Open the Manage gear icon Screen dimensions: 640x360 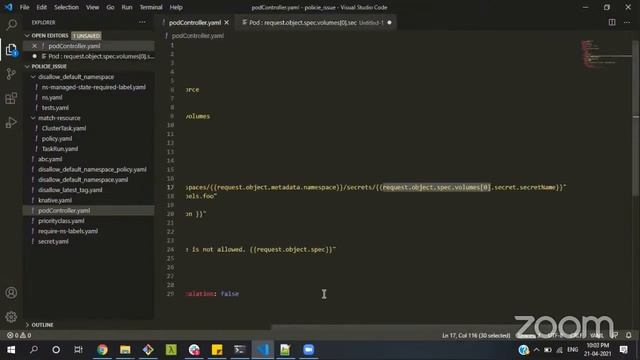11,317
